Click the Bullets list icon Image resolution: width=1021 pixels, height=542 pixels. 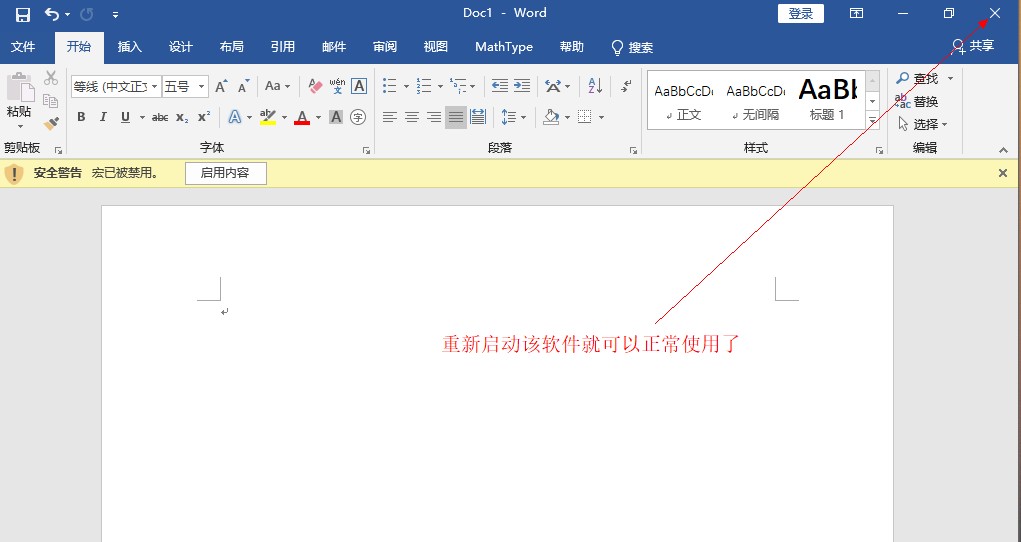(389, 86)
